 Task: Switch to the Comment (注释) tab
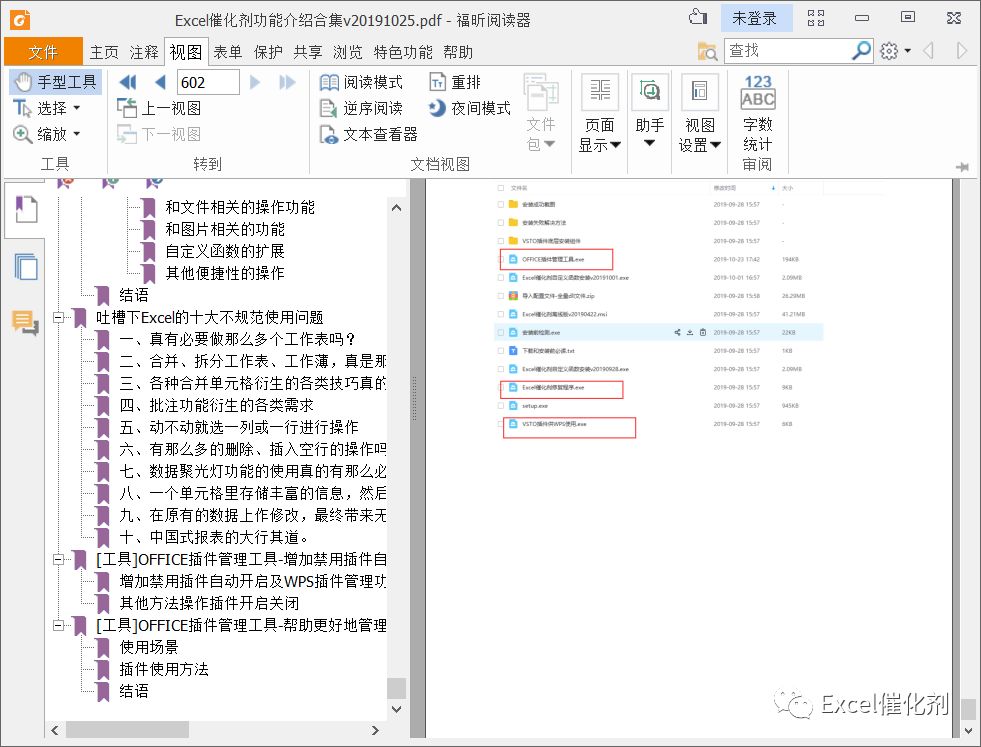point(144,52)
